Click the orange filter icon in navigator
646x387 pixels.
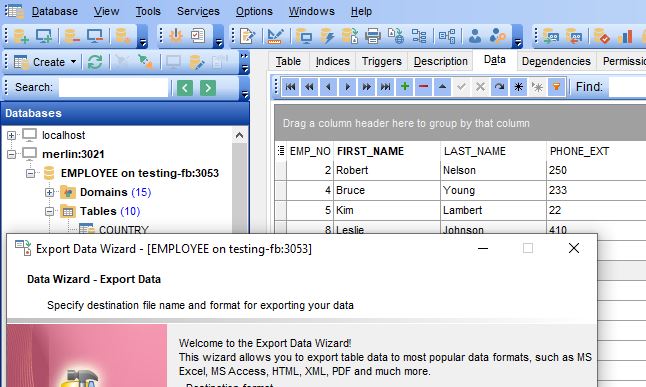(x=557, y=87)
